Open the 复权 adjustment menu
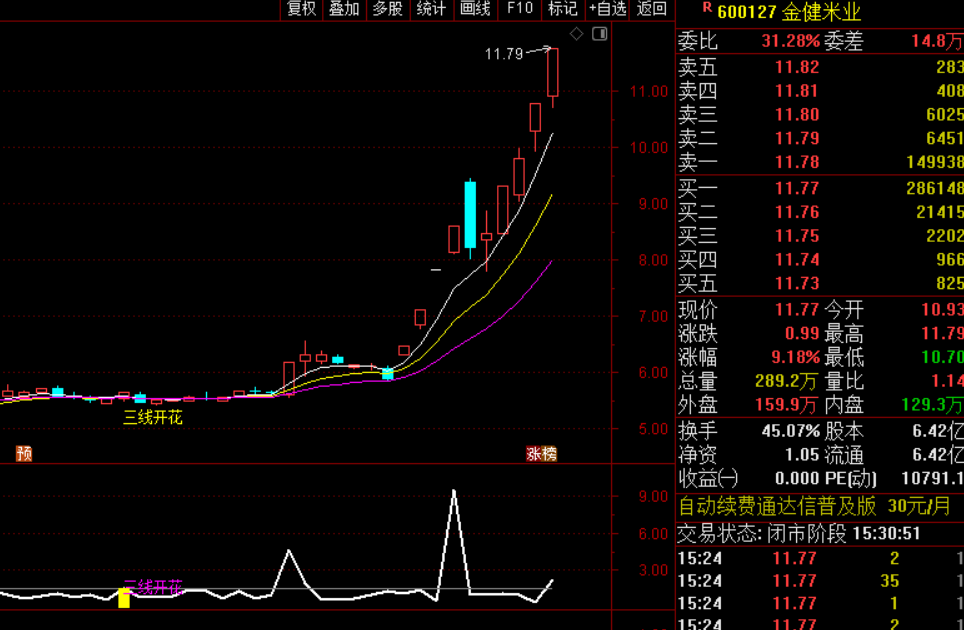 pos(301,9)
